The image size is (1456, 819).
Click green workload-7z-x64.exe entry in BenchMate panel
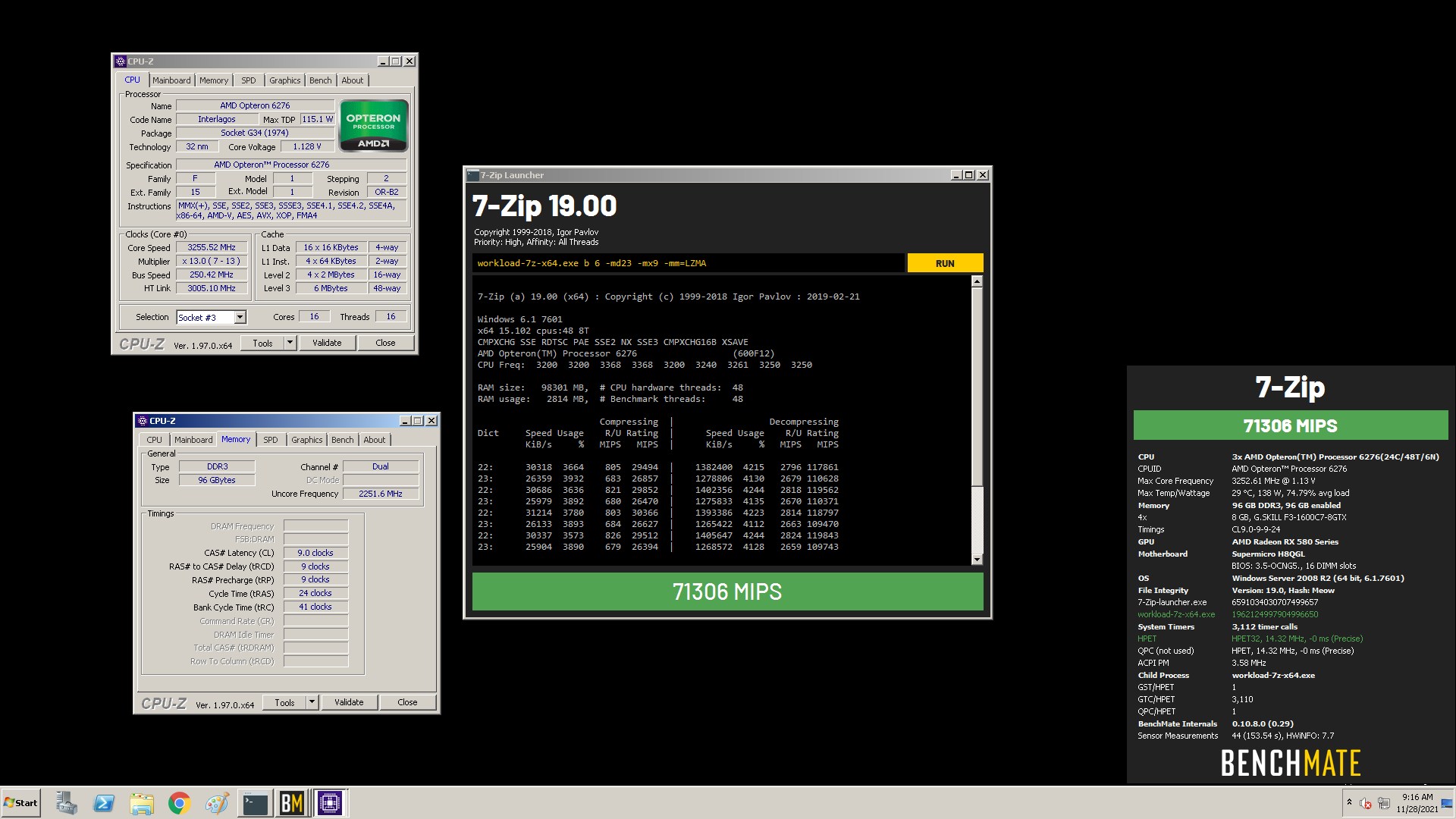[x=1175, y=614]
